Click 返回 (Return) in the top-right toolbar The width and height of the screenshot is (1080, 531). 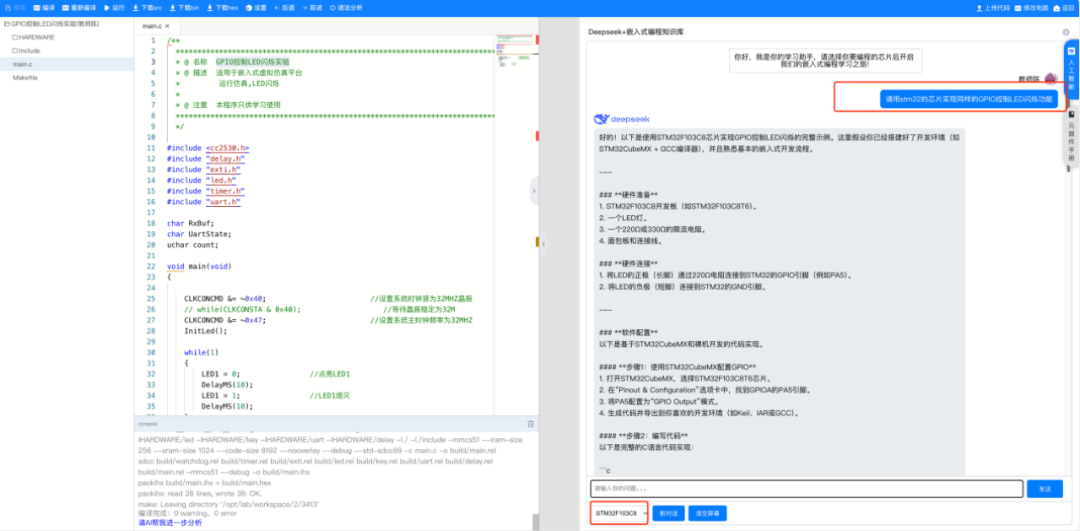point(1064,8)
